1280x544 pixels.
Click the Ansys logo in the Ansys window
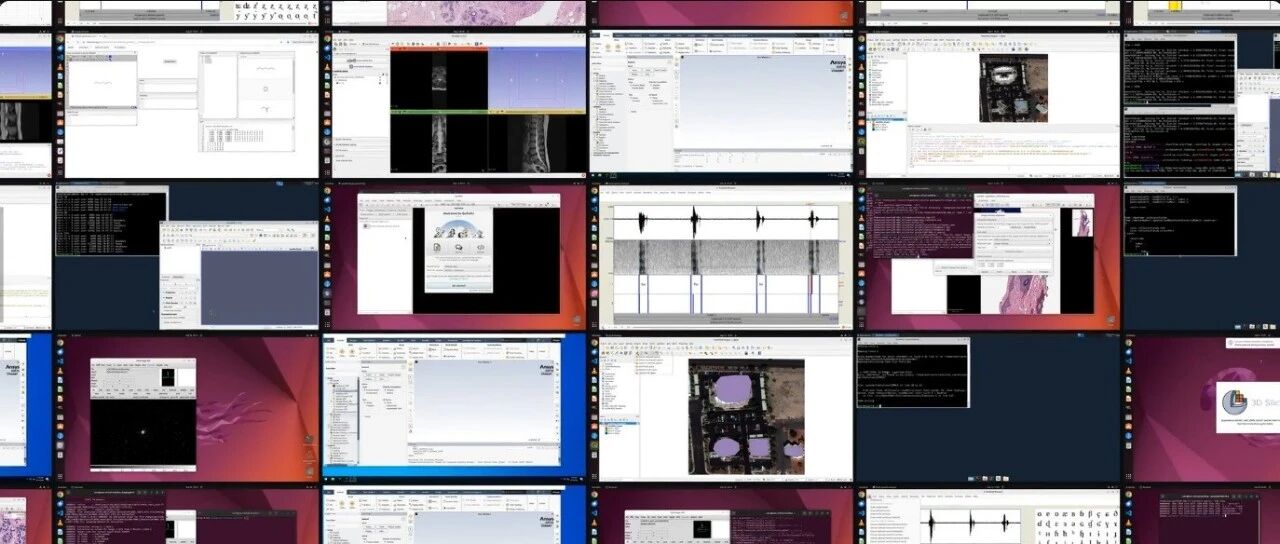(838, 66)
